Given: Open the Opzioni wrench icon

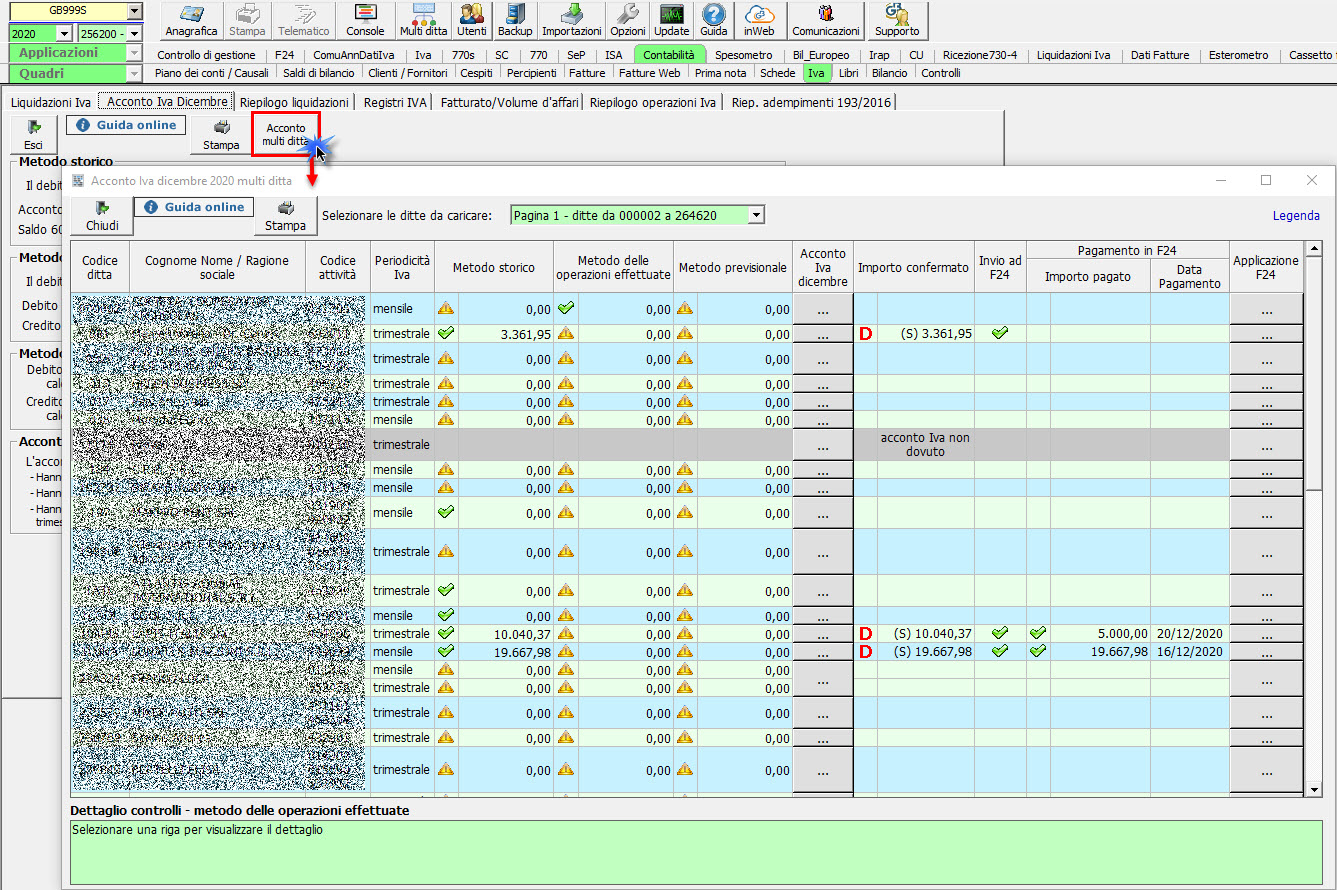Looking at the screenshot, I should [628, 20].
